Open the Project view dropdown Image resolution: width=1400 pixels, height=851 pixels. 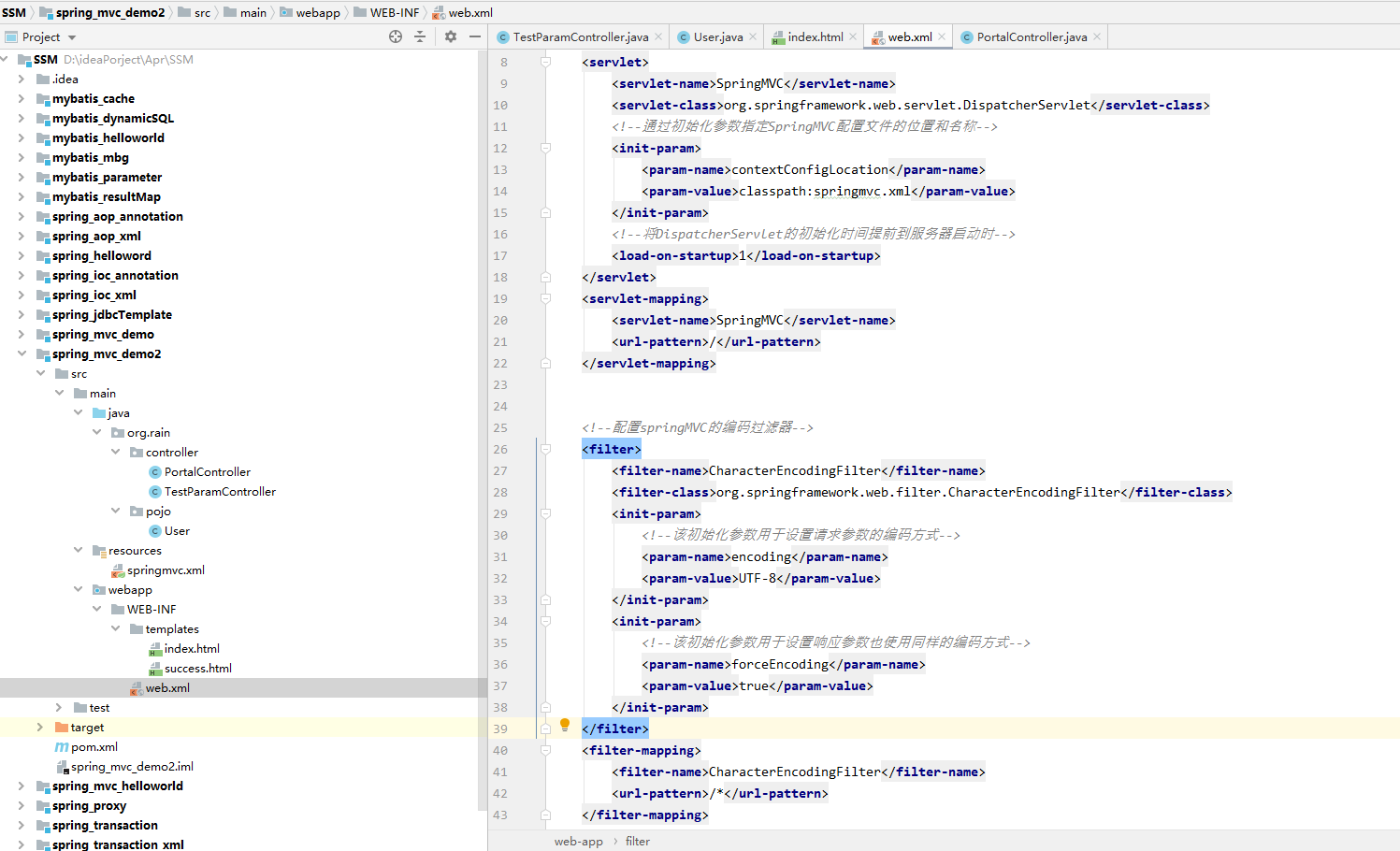coord(72,37)
